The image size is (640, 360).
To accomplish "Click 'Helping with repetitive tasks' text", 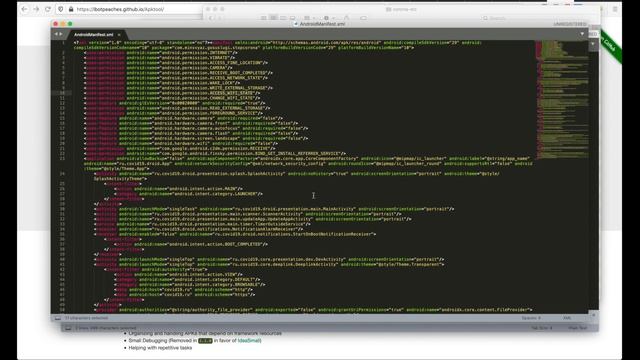I will (x=160, y=348).
